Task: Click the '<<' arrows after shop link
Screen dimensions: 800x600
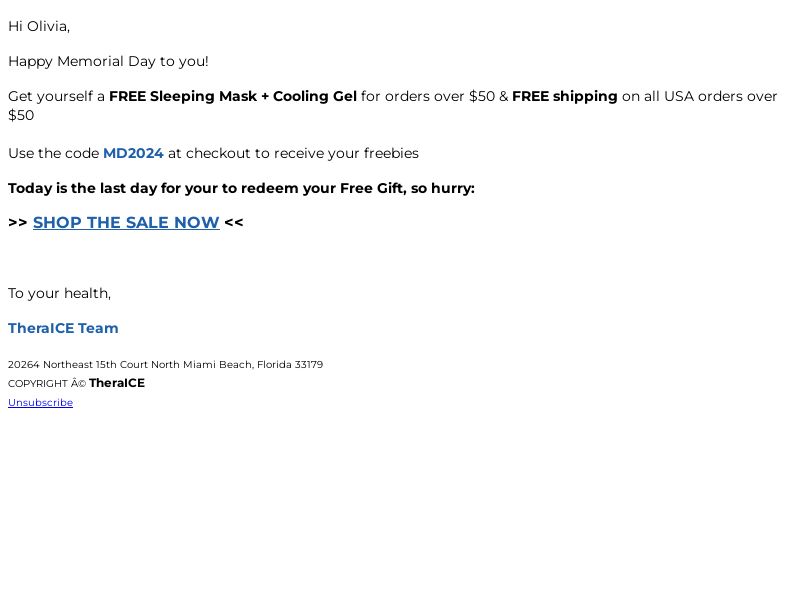Action: click(x=234, y=222)
